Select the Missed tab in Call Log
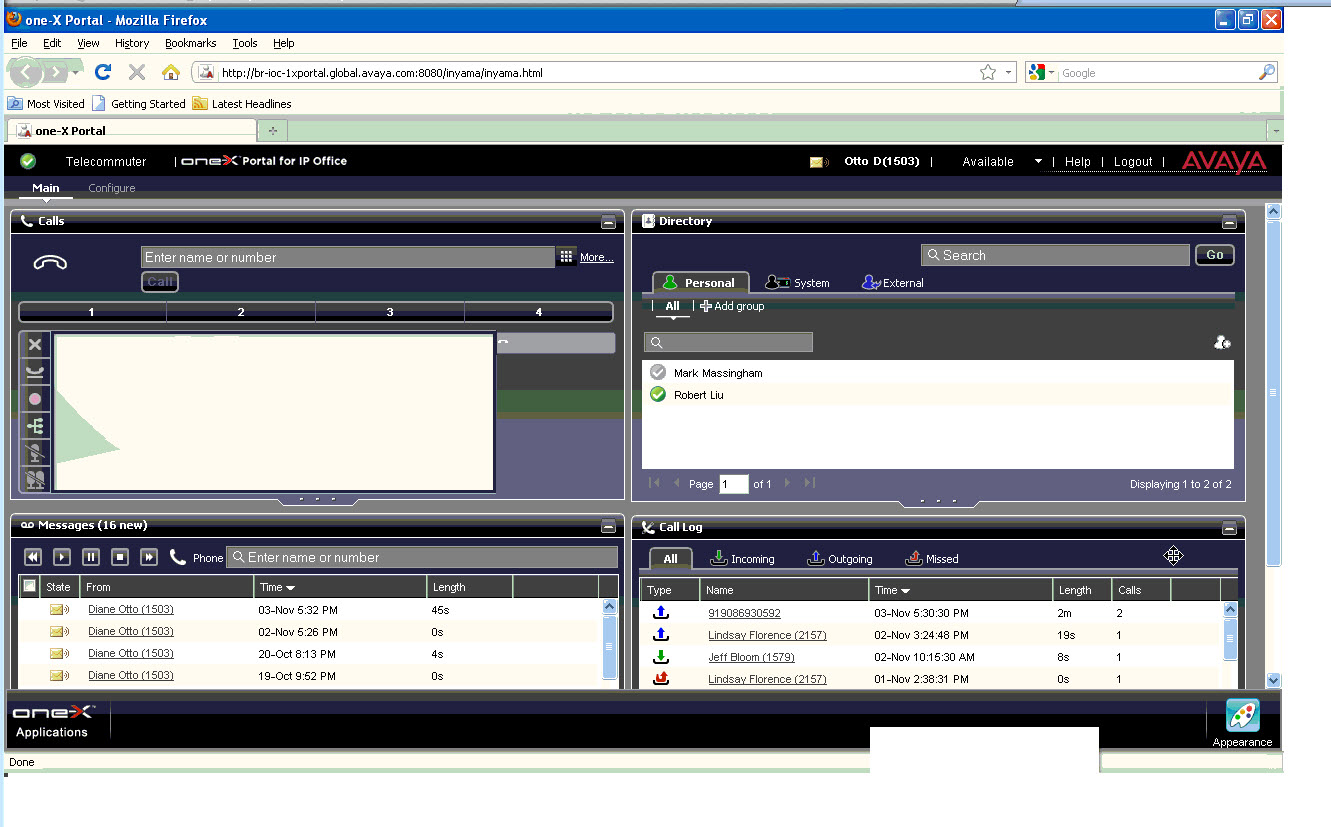 (932, 559)
